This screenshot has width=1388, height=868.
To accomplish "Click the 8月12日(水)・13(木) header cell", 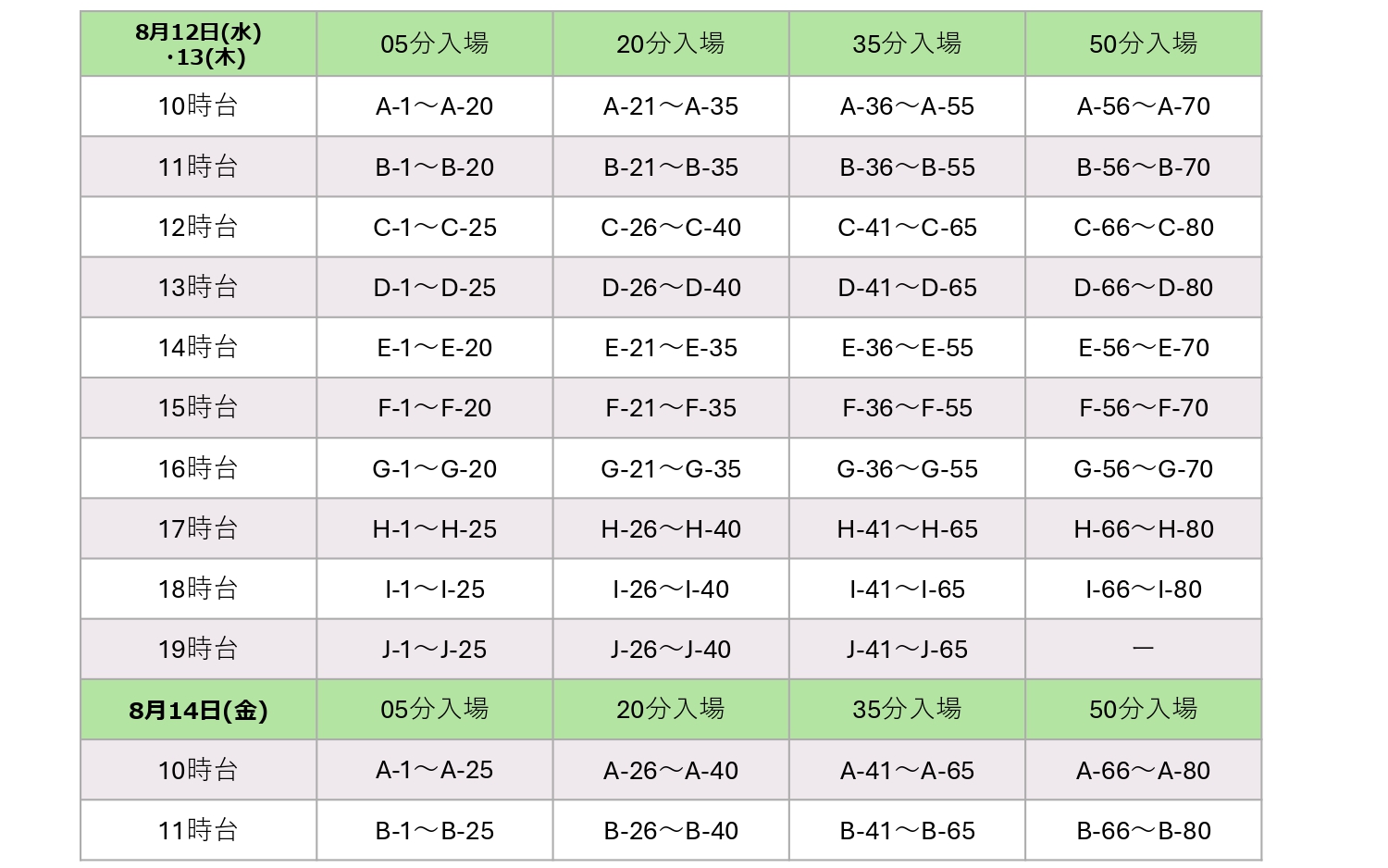I will pos(198,43).
